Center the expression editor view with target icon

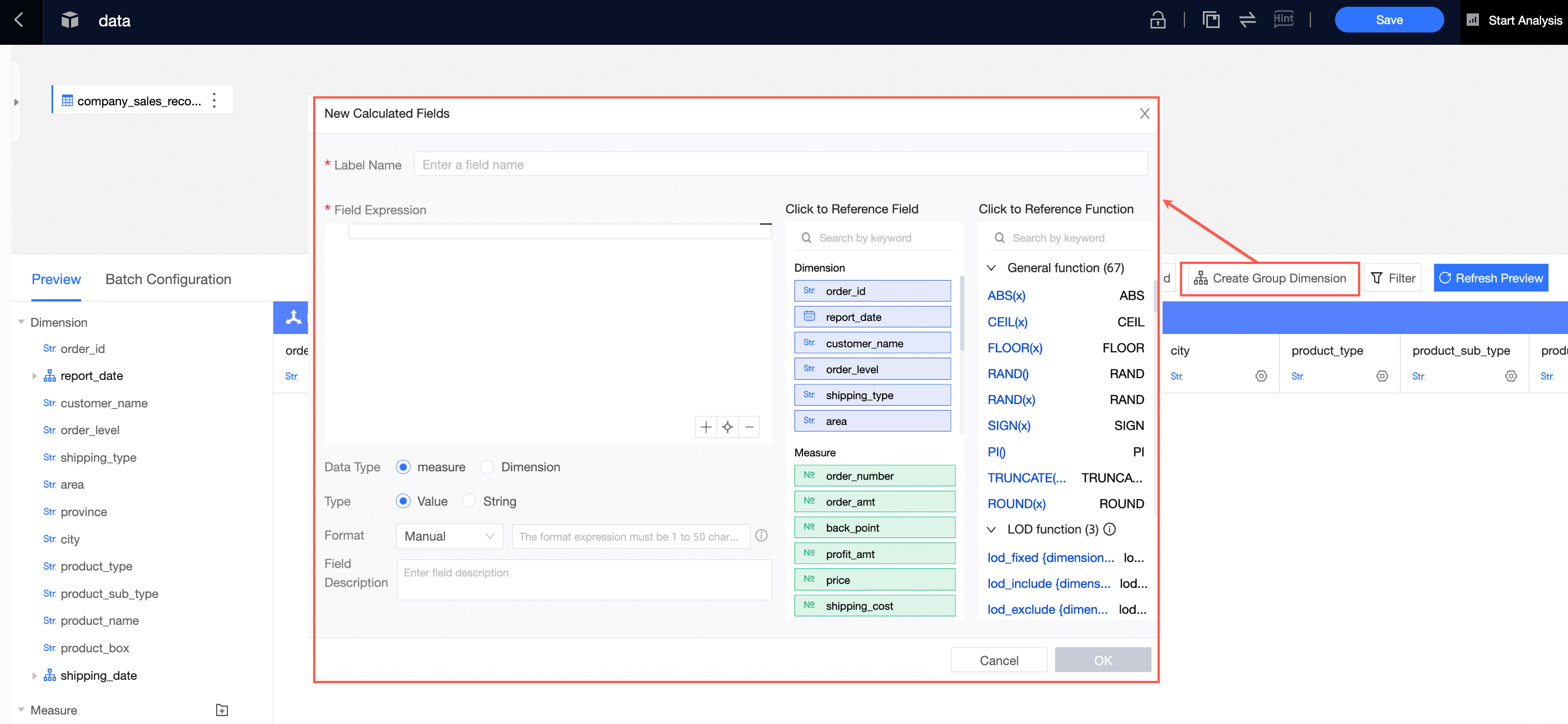pos(727,427)
